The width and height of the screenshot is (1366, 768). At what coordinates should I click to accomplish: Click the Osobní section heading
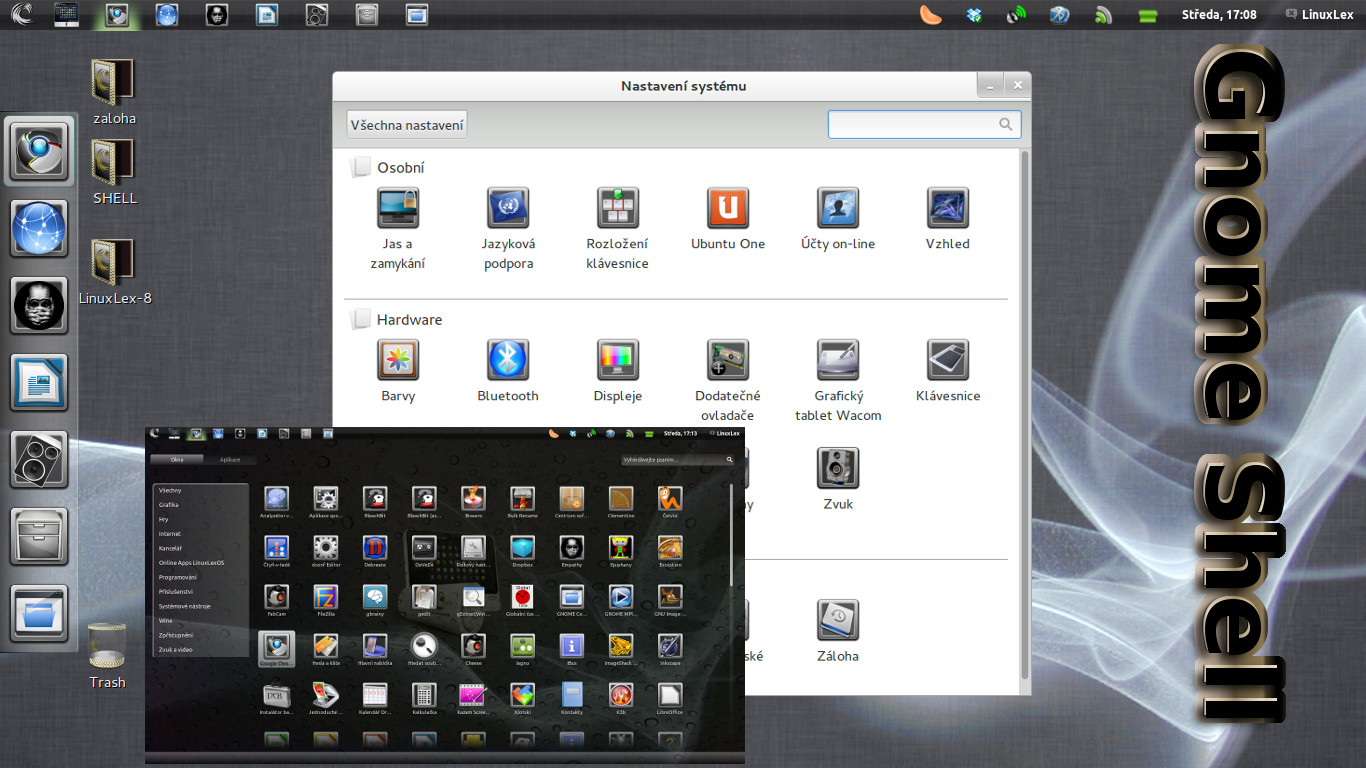click(x=401, y=168)
